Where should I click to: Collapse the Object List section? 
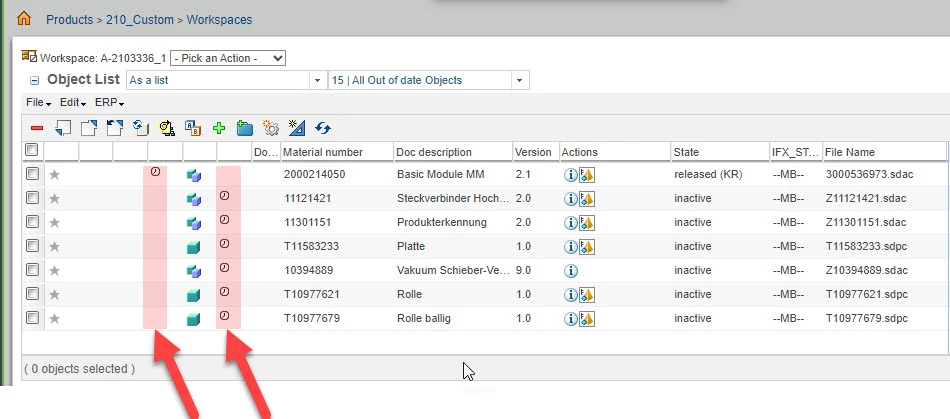point(35,81)
